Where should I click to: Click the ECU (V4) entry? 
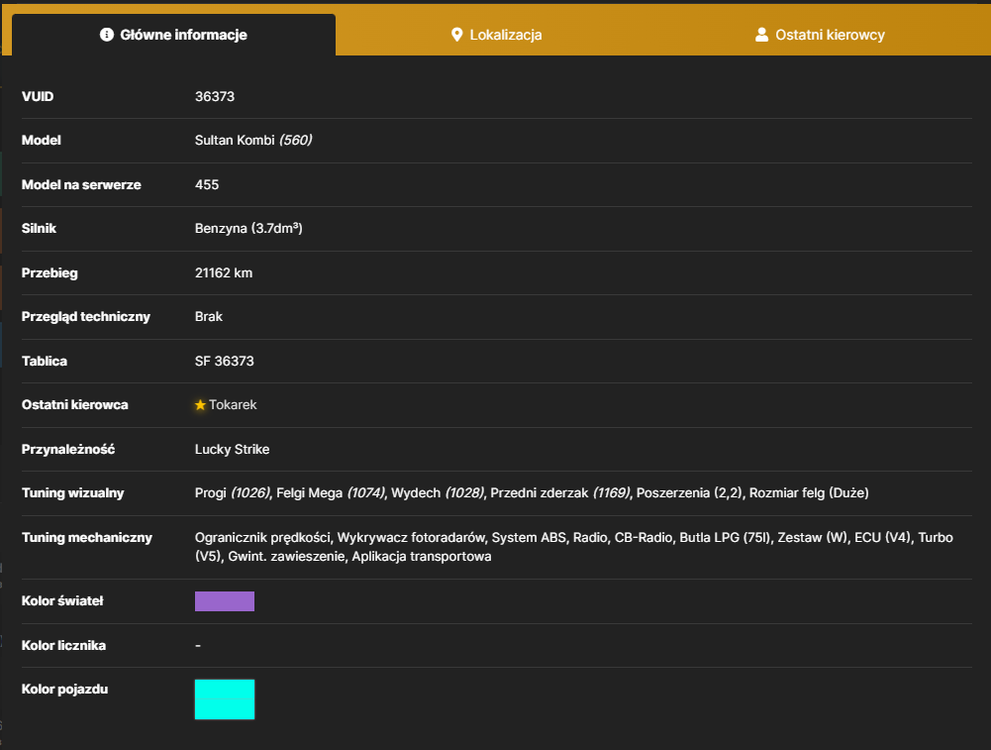click(883, 538)
